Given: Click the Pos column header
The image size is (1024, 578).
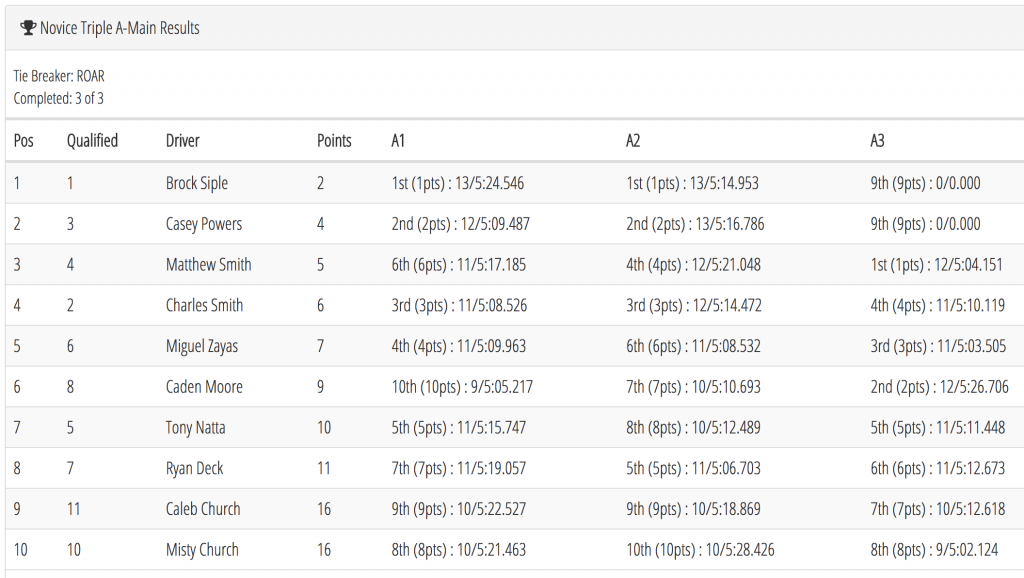Looking at the screenshot, I should pyautogui.click(x=24, y=140).
